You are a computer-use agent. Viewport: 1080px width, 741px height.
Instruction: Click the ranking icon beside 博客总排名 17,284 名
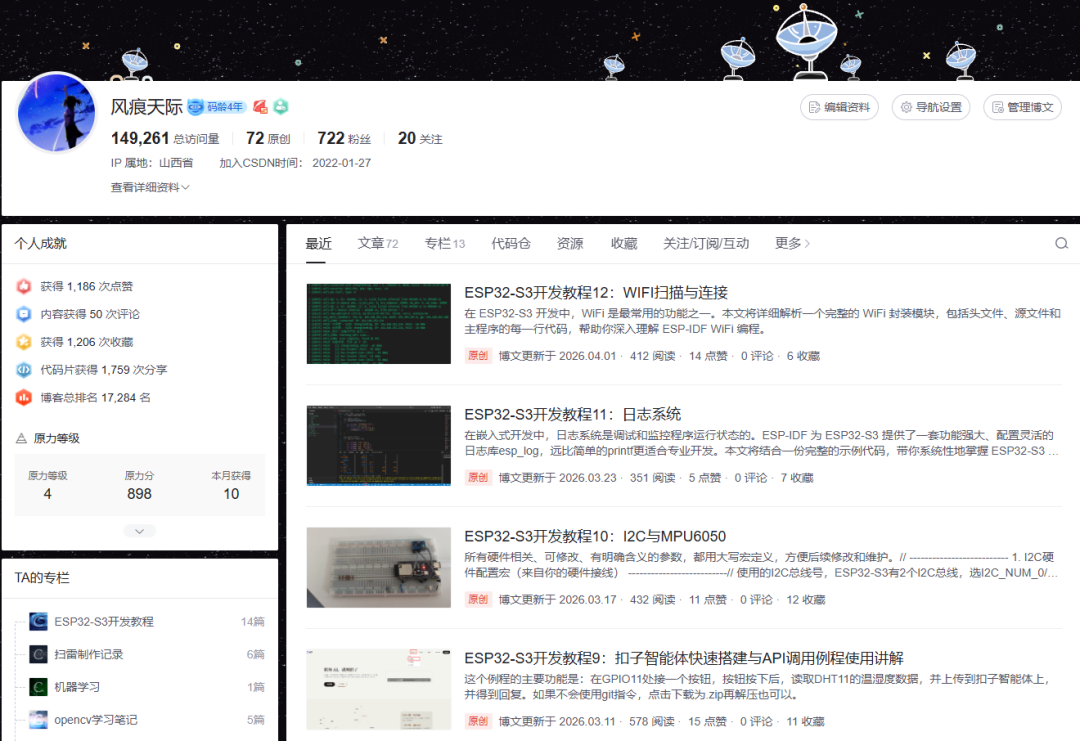coord(24,397)
